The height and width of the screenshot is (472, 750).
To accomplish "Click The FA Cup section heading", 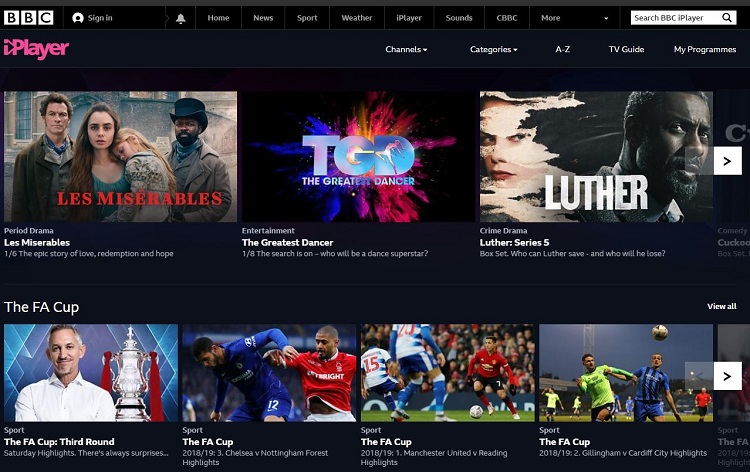I will [42, 307].
